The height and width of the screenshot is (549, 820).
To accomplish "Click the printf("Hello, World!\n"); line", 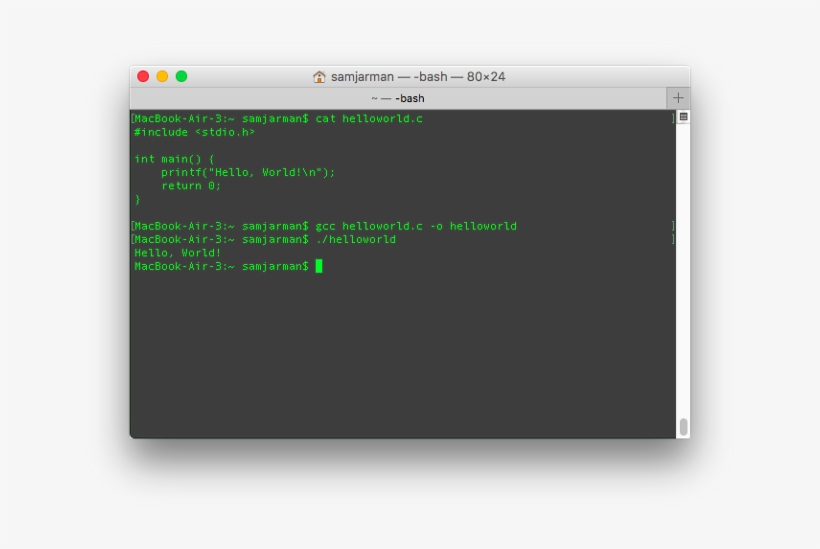I will [x=248, y=173].
